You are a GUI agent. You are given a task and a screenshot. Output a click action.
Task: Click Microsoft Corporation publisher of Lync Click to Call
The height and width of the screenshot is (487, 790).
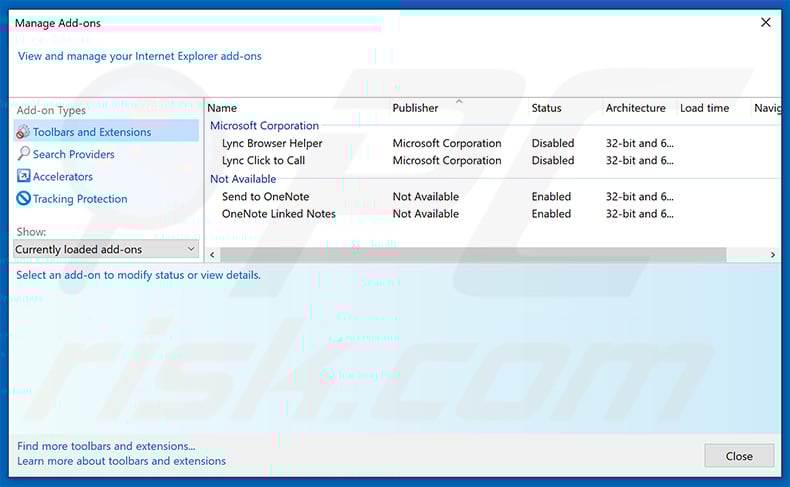tap(447, 160)
